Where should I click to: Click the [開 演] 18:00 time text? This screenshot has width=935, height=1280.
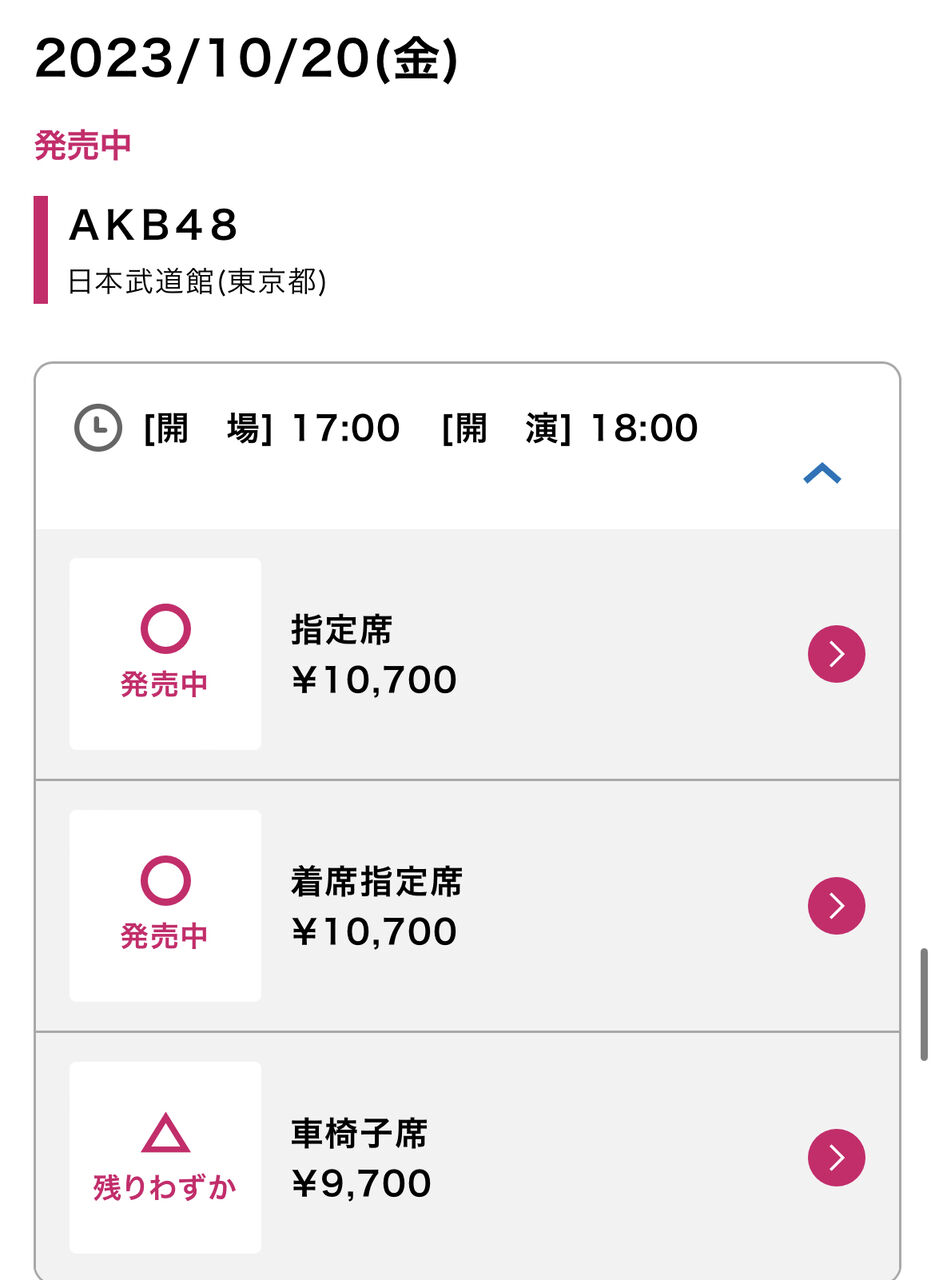(x=570, y=428)
